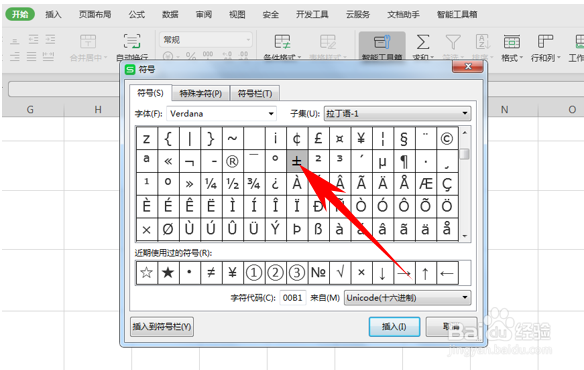This screenshot has width=584, height=370.
Task: Pick the not-equal ≠ recent symbol
Action: click(211, 273)
